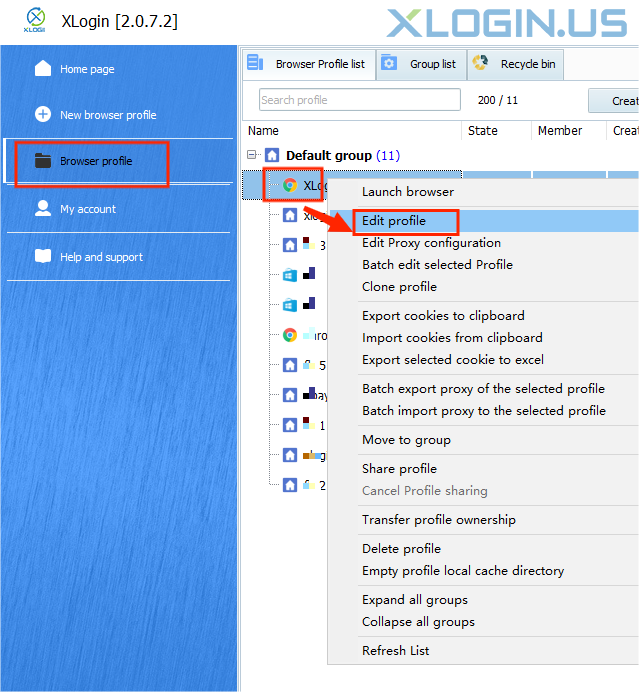Click the Search profile field
Image resolution: width=639 pixels, height=692 pixels.
[360, 100]
